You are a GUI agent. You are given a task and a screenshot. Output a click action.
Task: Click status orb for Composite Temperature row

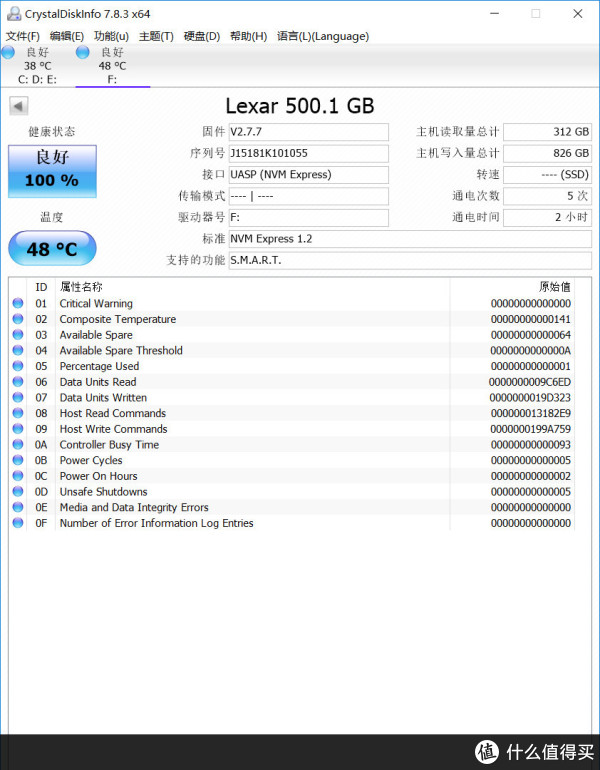pos(18,319)
